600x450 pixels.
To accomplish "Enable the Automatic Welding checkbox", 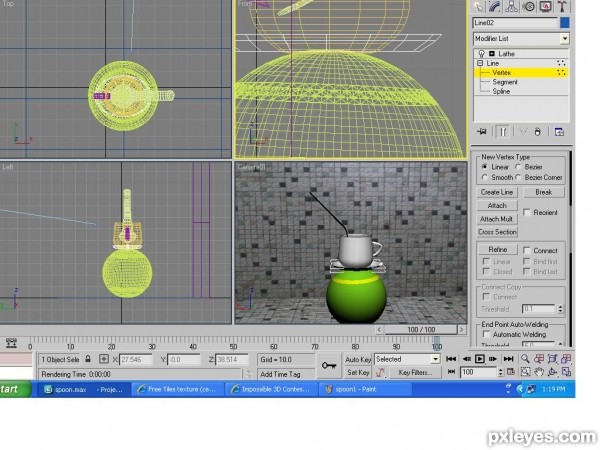I will (486, 334).
